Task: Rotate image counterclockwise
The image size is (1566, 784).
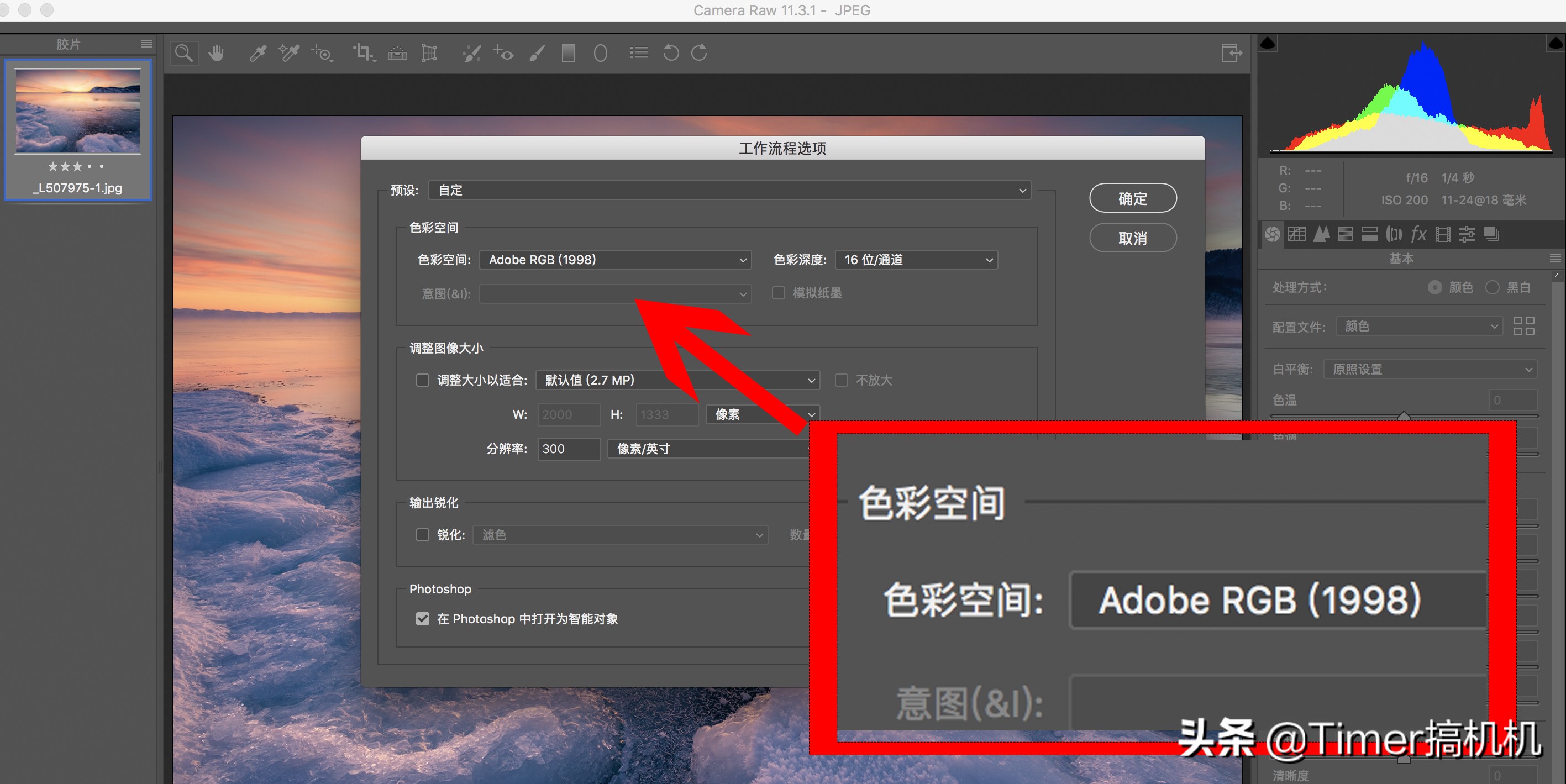Action: [670, 54]
